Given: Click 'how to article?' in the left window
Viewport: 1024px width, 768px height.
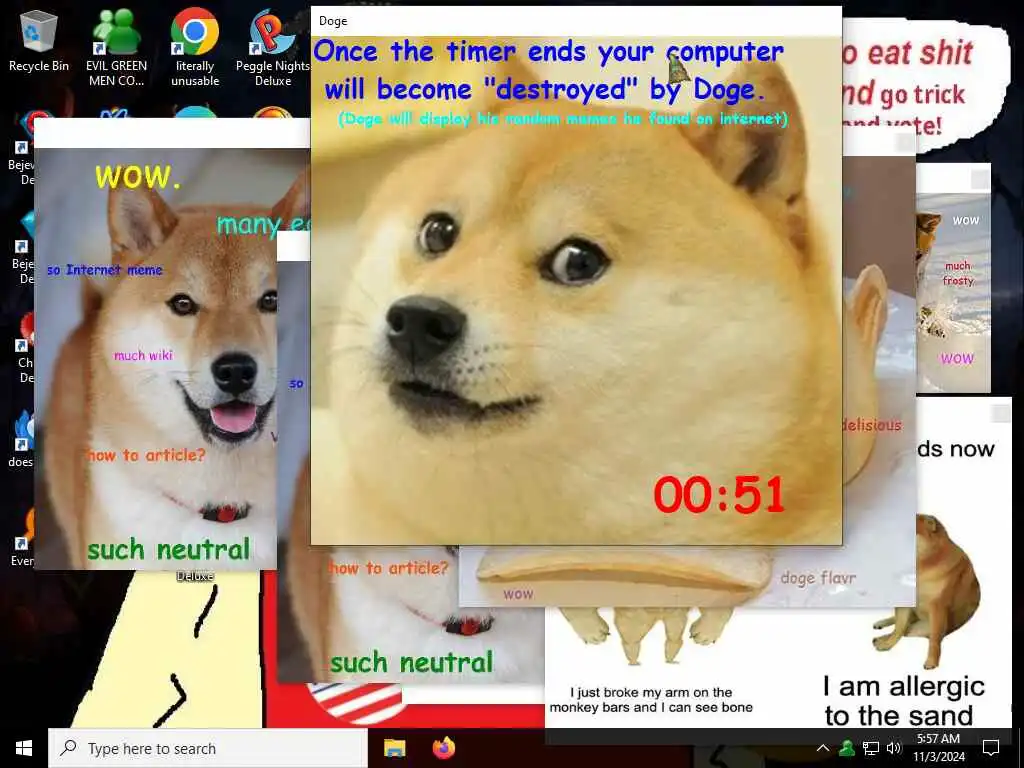Looking at the screenshot, I should 146,455.
